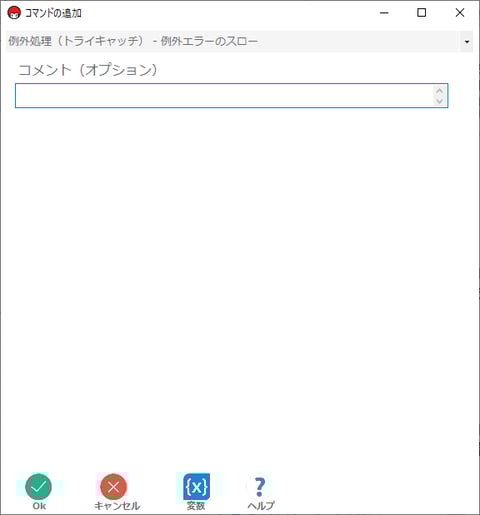Click the red app icon in title bar

pyautogui.click(x=14, y=13)
